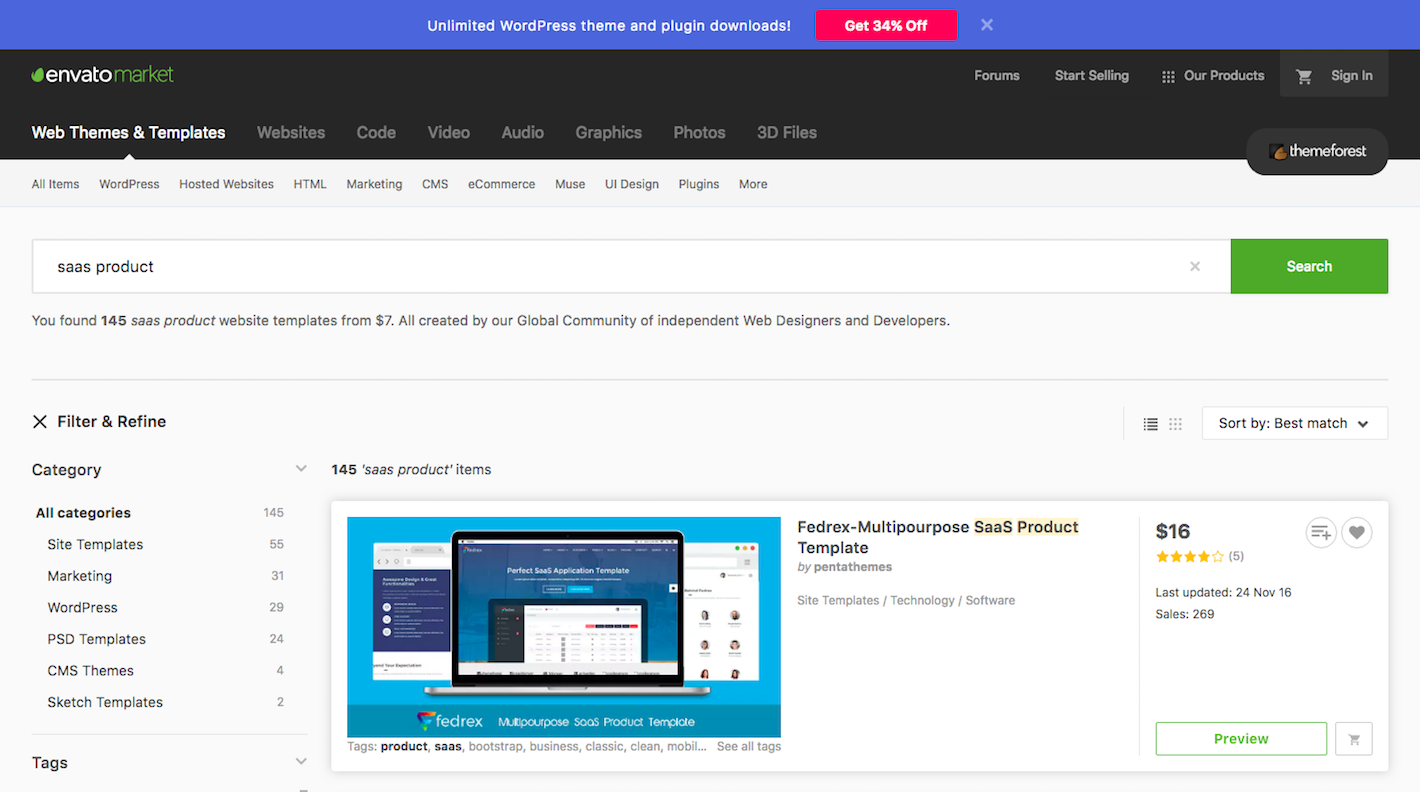Viewport: 1420px width, 792px height.
Task: Collapse the Category filter section
Action: pos(301,469)
